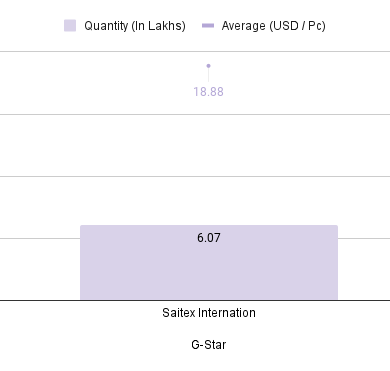This screenshot has height=371, width=390.
Task: Click the rounded top edge of bar
Action: point(209,226)
